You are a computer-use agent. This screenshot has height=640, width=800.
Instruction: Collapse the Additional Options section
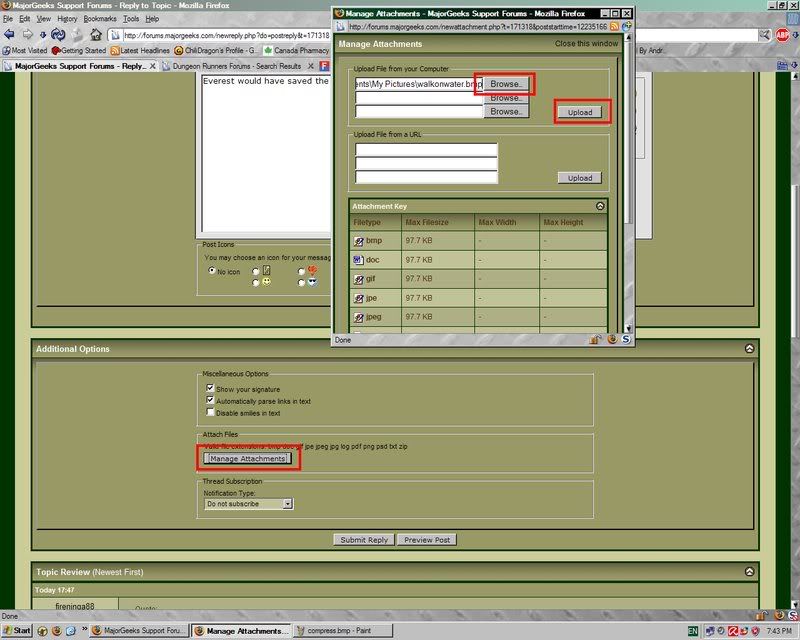[749, 349]
